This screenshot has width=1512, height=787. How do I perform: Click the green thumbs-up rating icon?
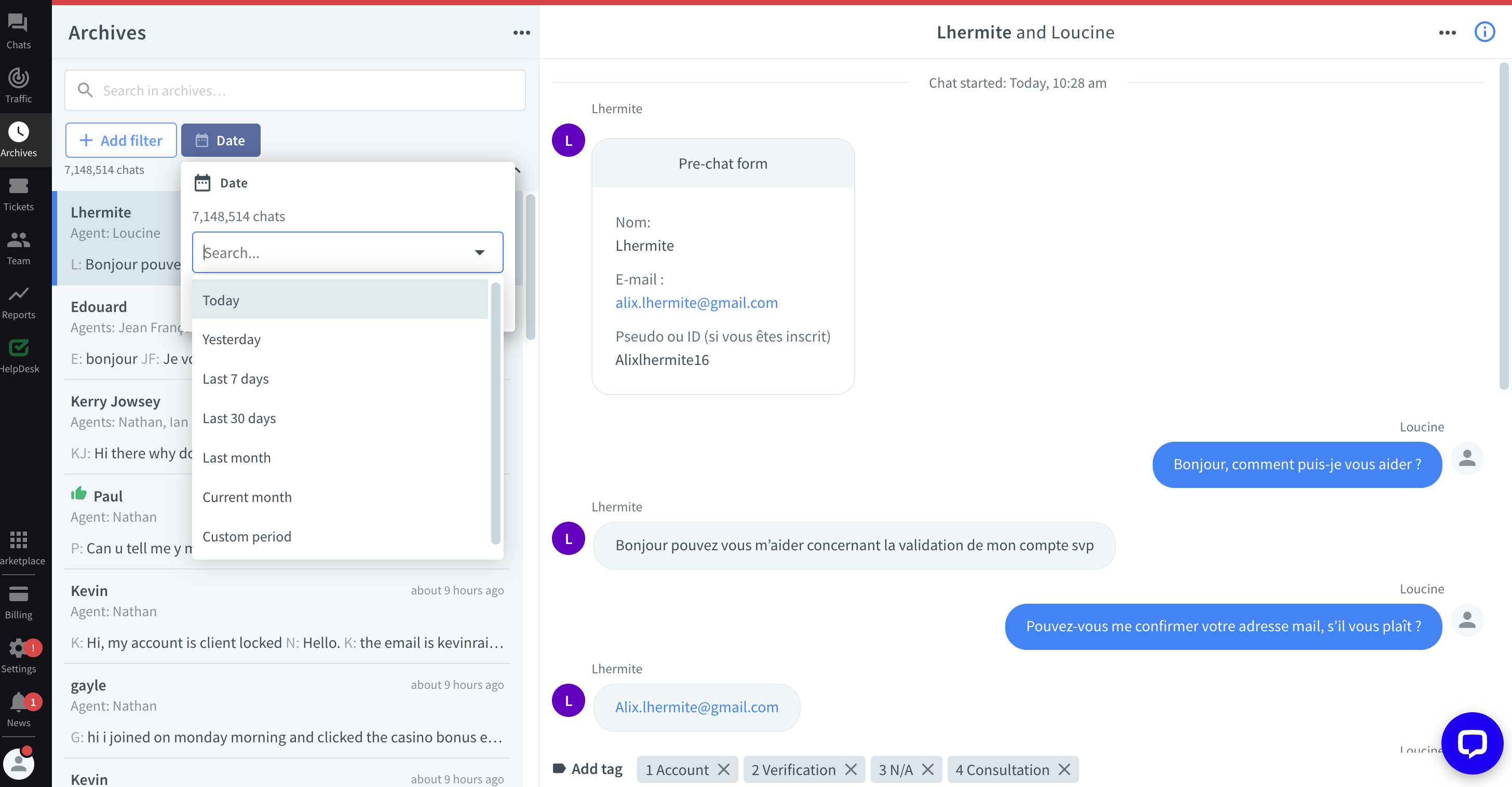[x=78, y=494]
